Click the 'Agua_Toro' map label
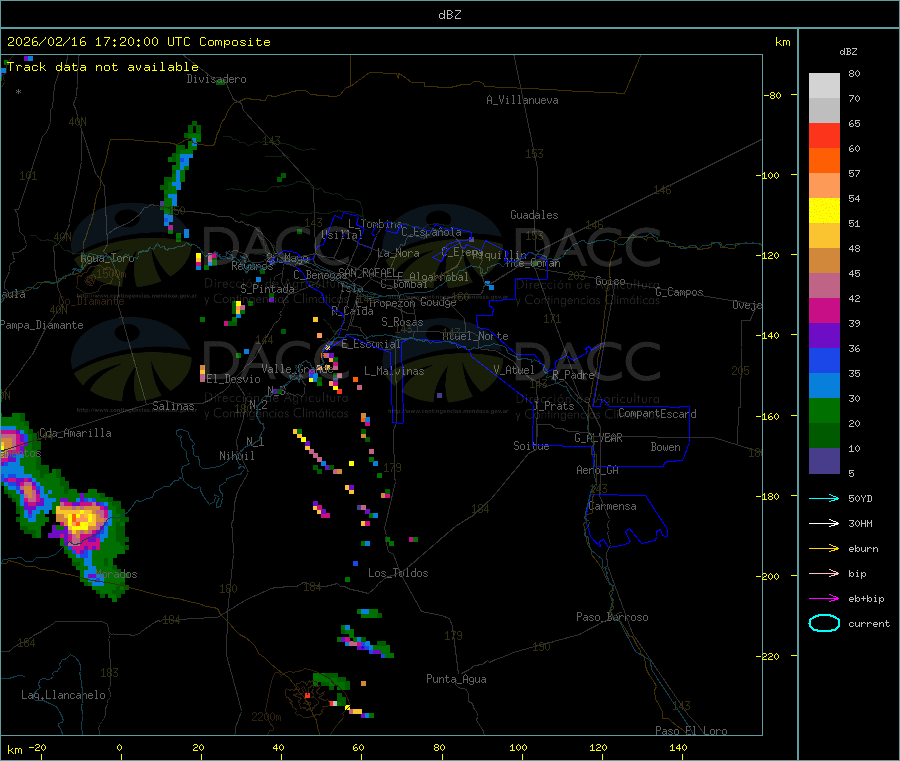The height and width of the screenshot is (761, 900). tap(107, 258)
